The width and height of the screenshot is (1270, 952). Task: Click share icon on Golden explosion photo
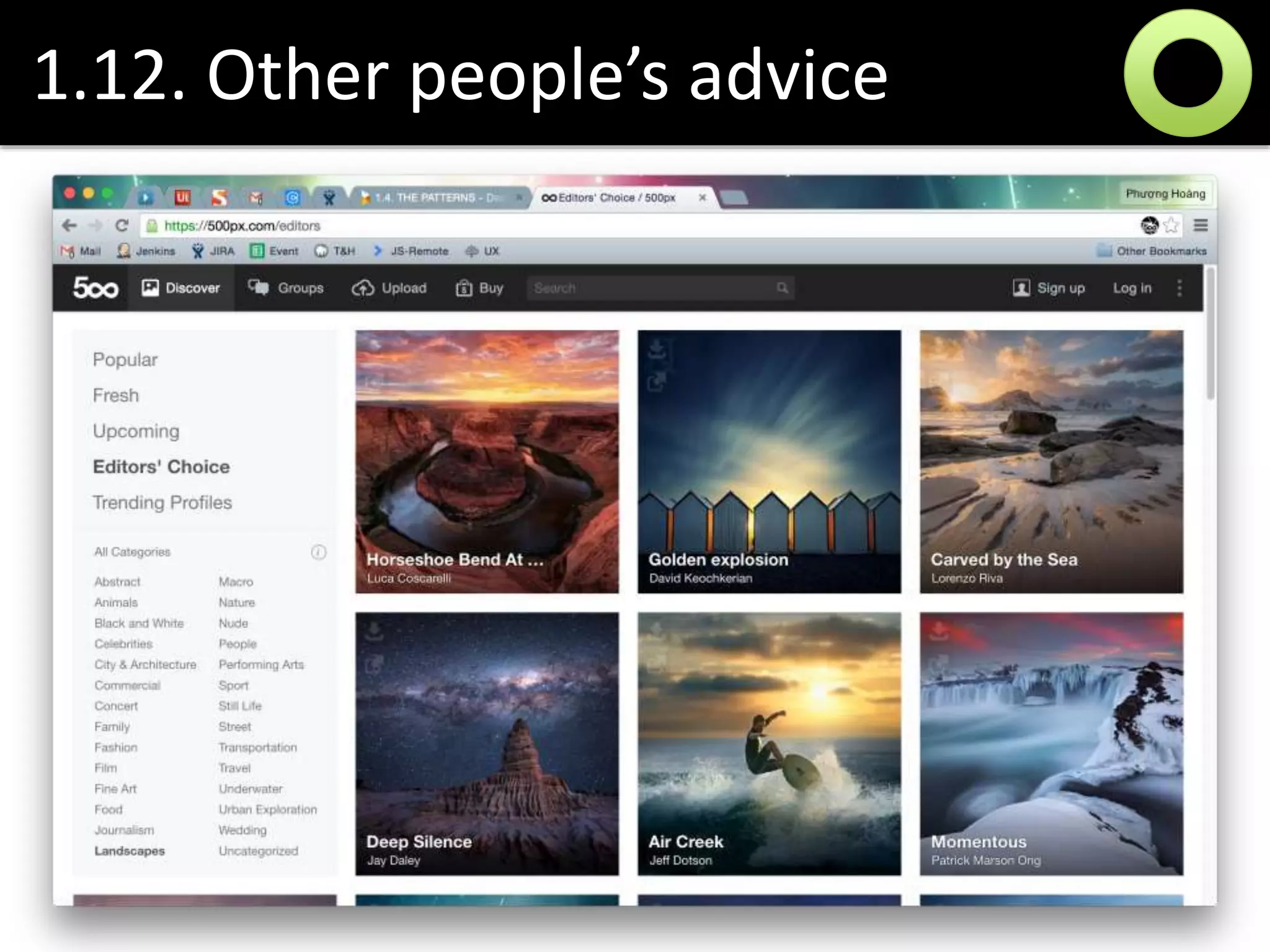pos(657,381)
